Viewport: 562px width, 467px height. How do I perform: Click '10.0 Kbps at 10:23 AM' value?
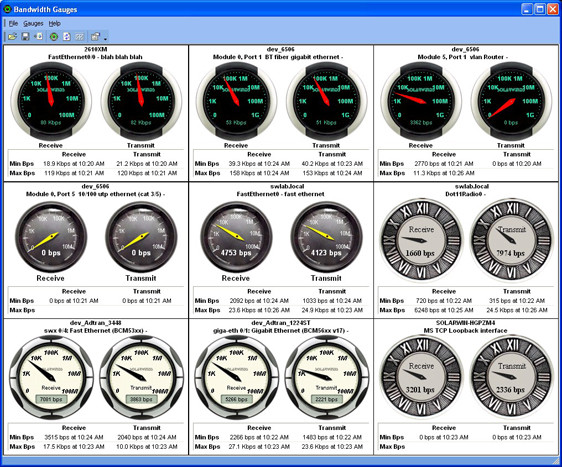coord(147,447)
